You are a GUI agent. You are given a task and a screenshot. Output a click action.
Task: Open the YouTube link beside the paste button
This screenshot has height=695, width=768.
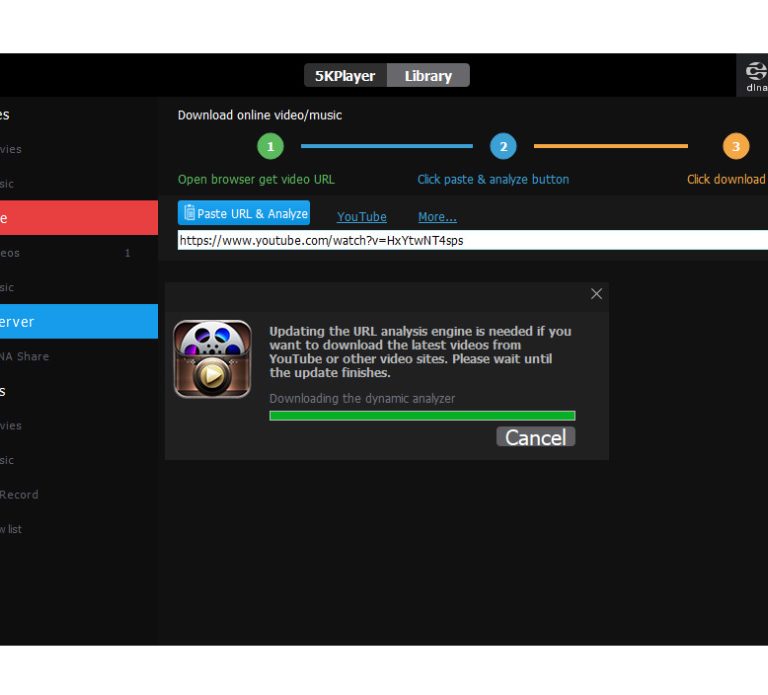361,217
